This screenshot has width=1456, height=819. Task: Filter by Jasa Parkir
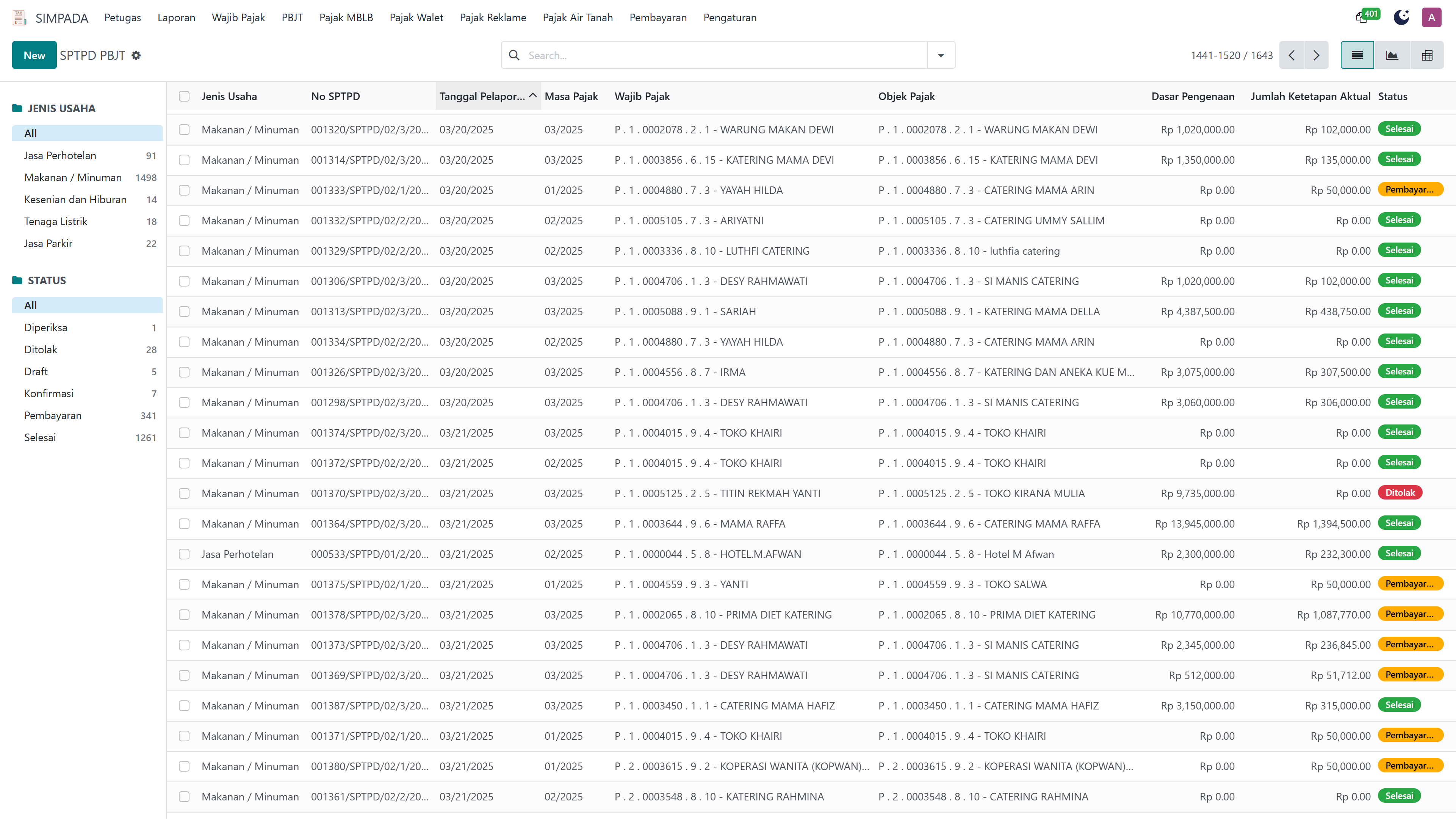coord(88,244)
